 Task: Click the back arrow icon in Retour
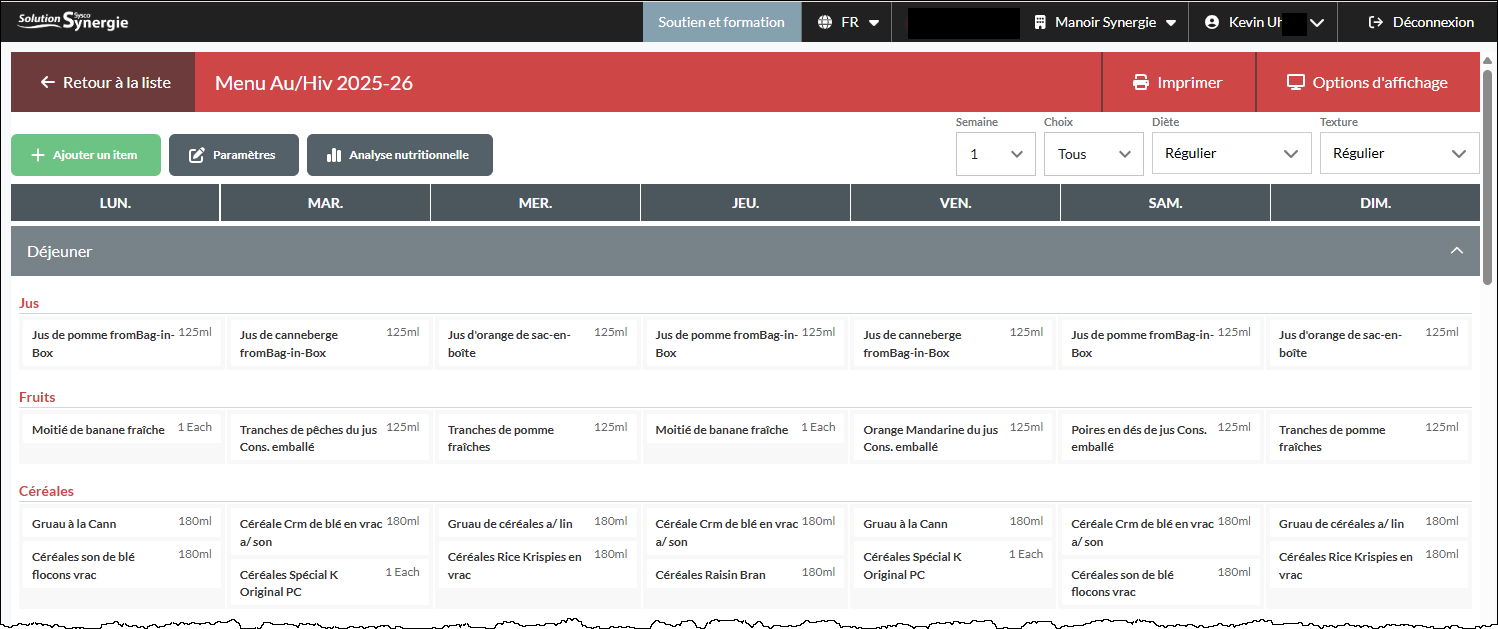(47, 83)
